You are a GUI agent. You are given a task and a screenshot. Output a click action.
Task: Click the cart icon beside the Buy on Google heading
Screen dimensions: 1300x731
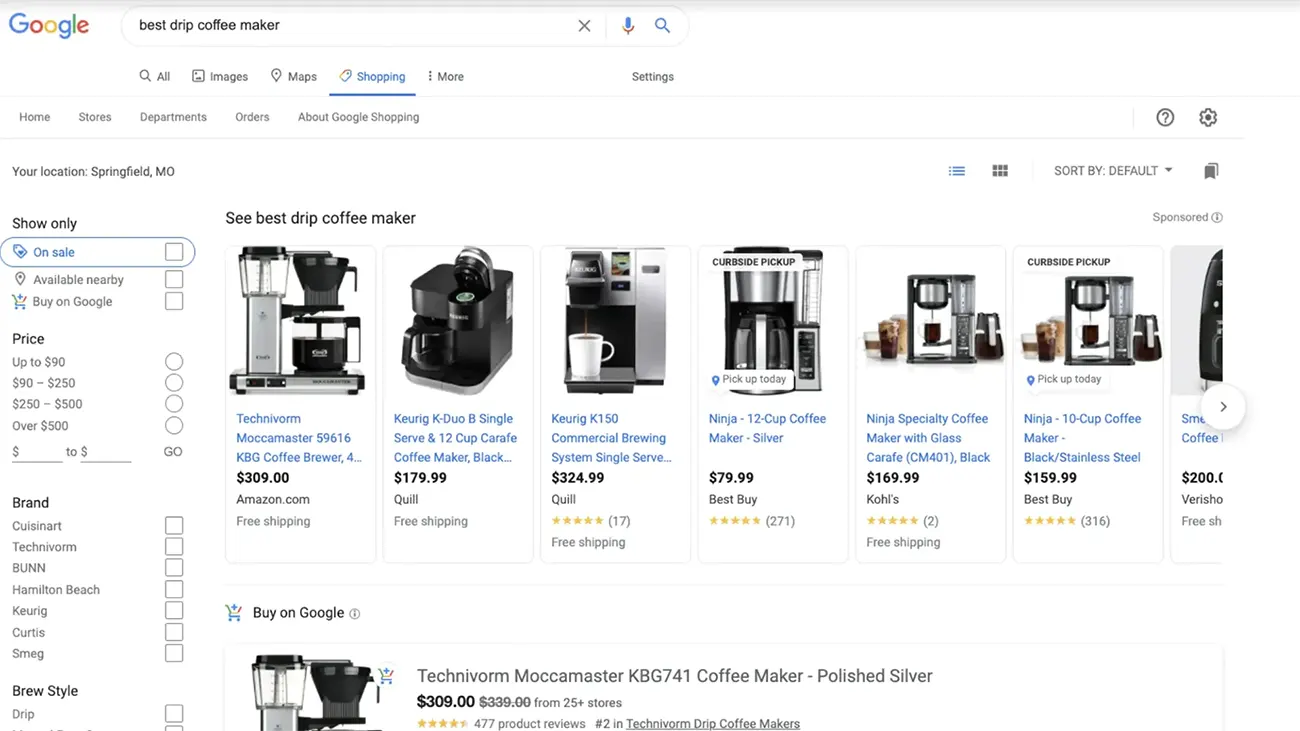234,613
